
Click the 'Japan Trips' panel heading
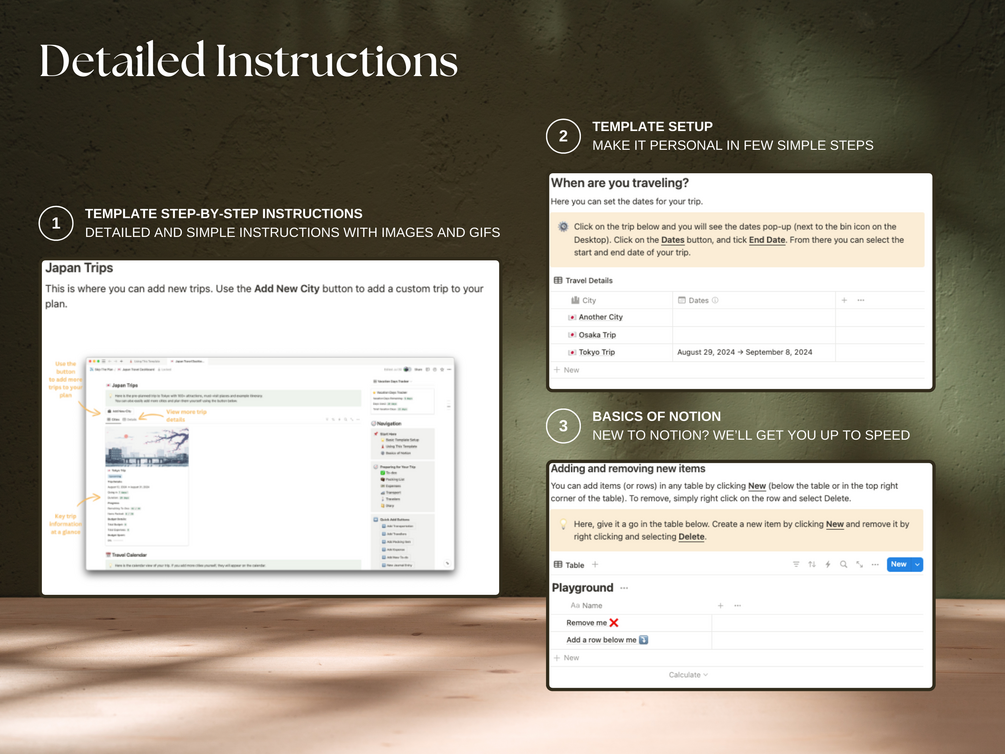(79, 268)
